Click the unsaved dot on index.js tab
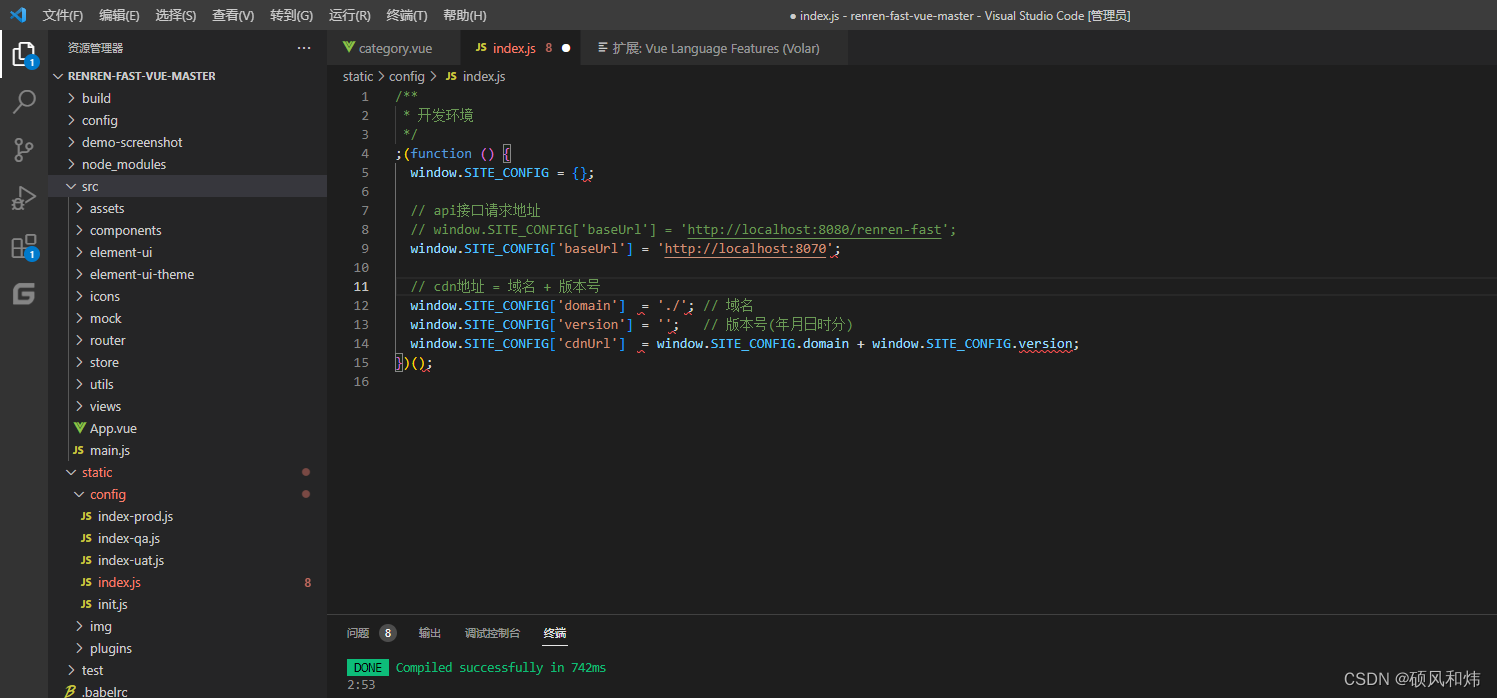 tap(566, 48)
